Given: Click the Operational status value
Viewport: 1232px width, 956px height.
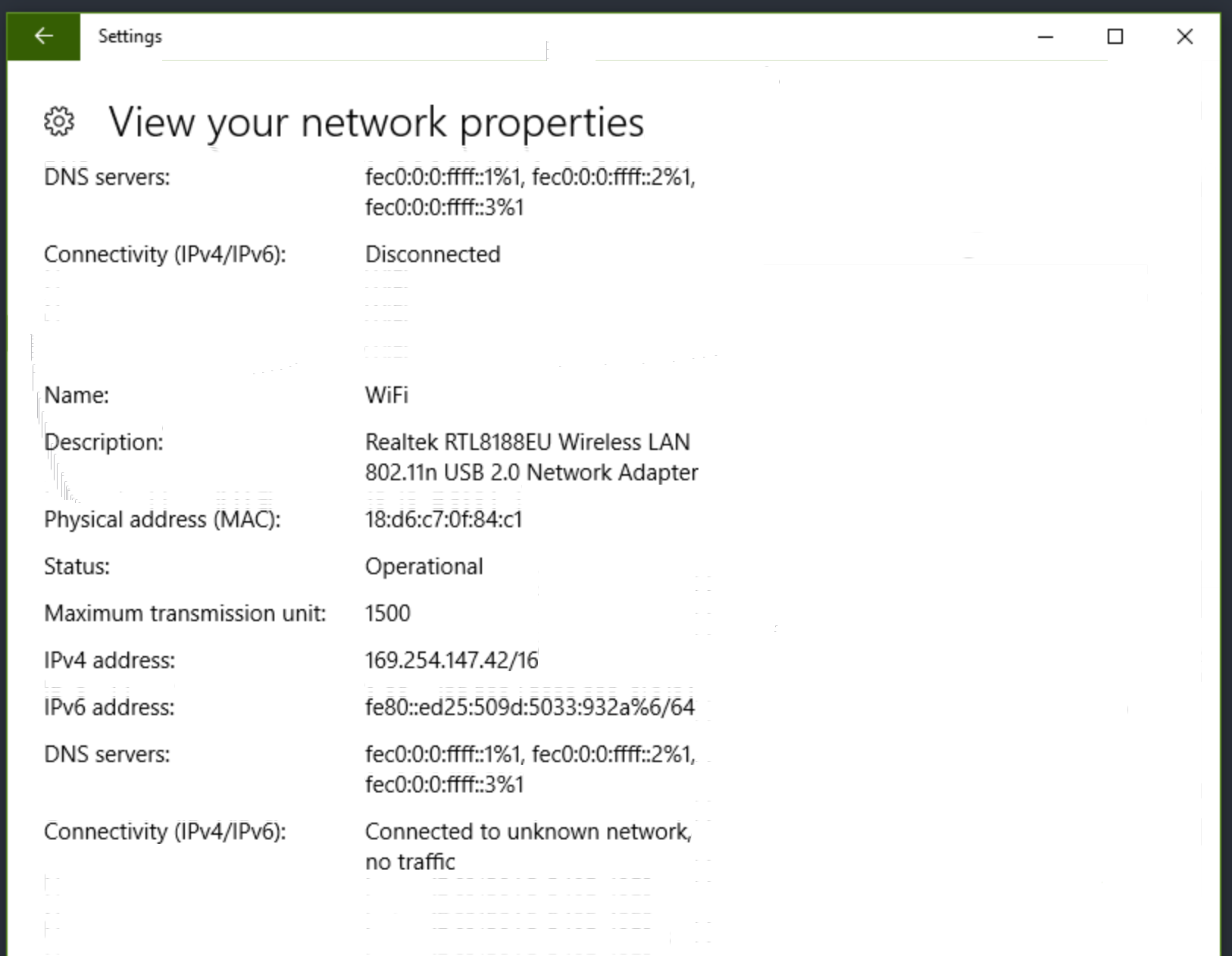Looking at the screenshot, I should (424, 566).
